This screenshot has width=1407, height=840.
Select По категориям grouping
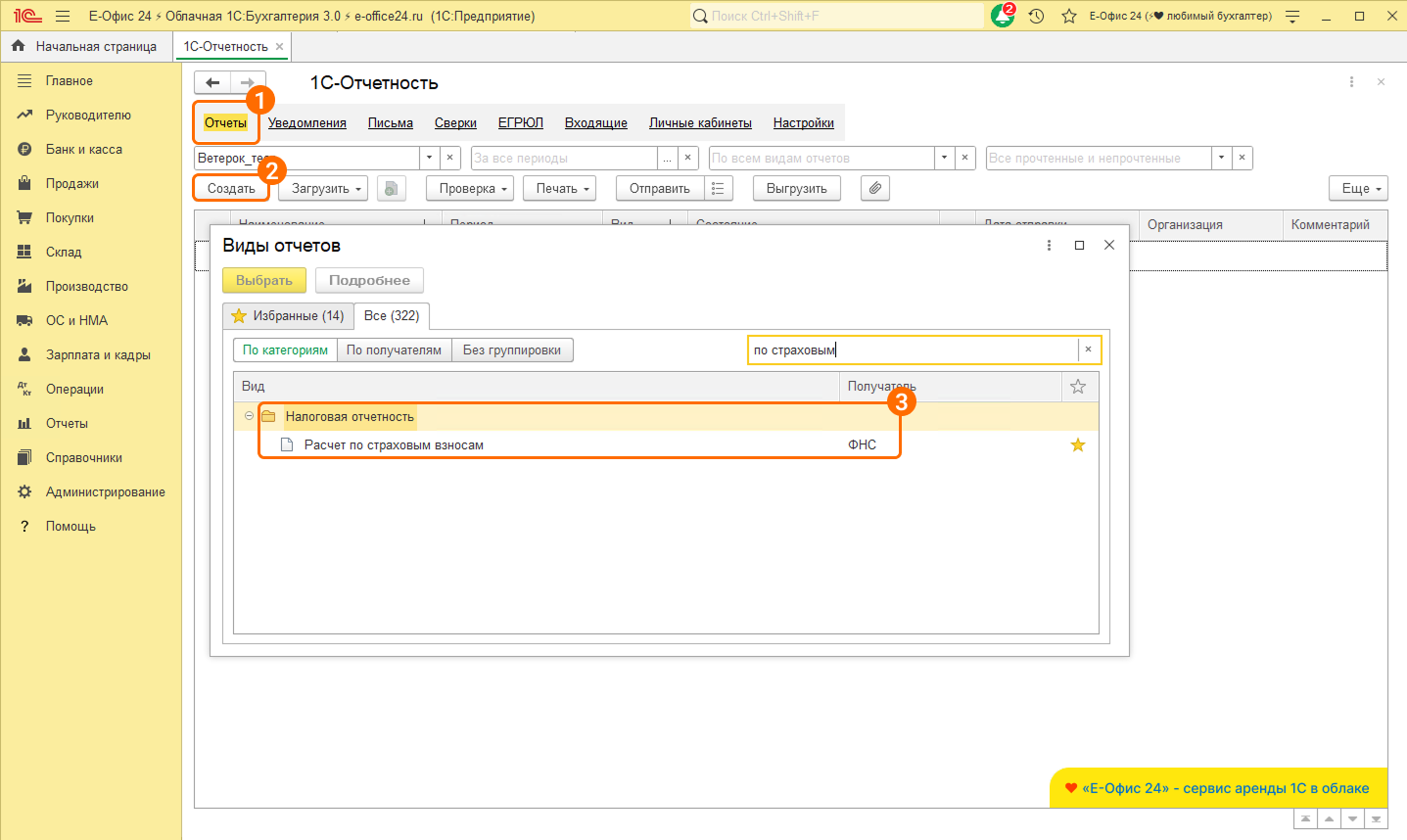tap(285, 350)
